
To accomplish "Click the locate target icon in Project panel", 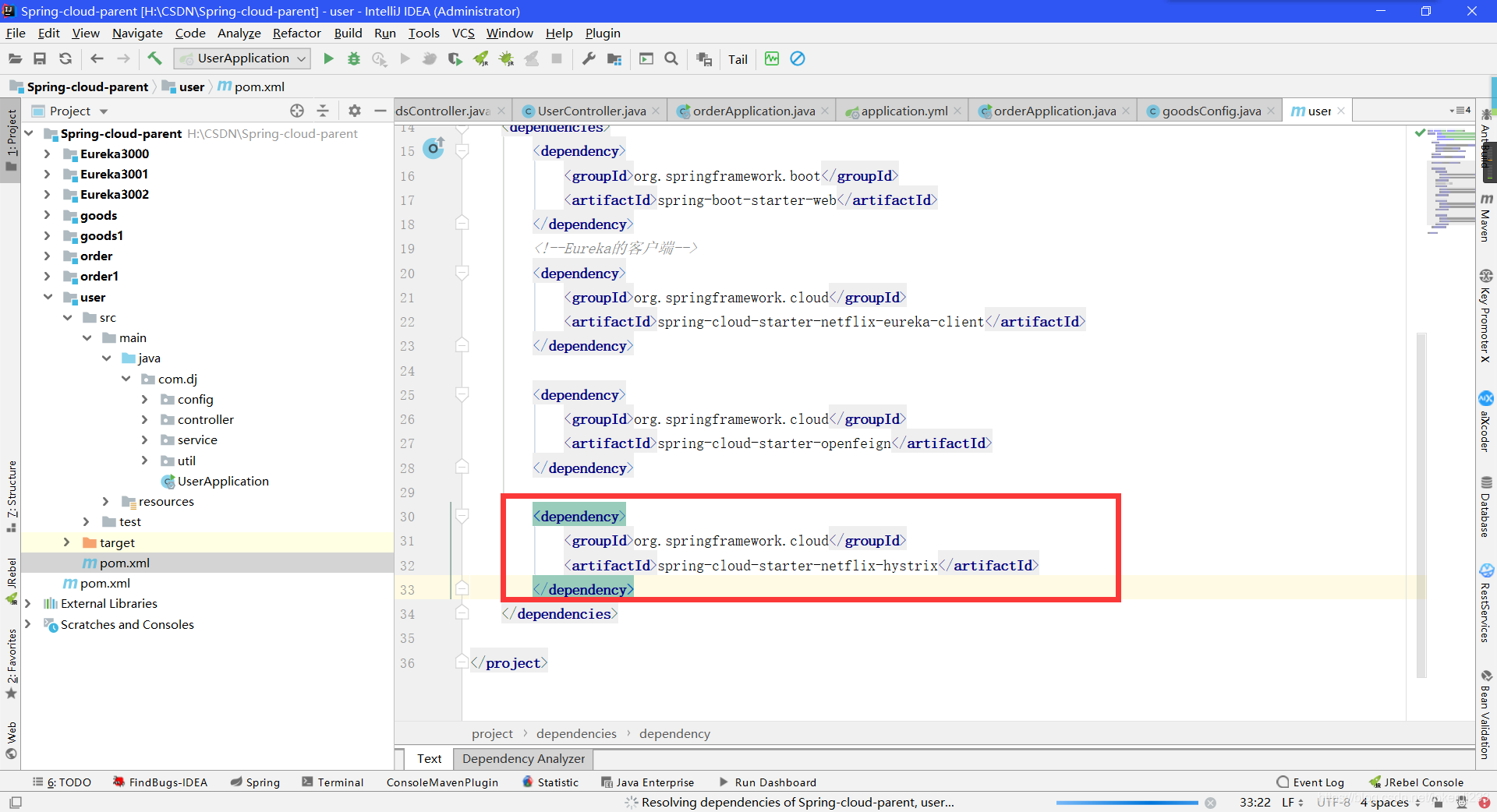I will [x=297, y=111].
